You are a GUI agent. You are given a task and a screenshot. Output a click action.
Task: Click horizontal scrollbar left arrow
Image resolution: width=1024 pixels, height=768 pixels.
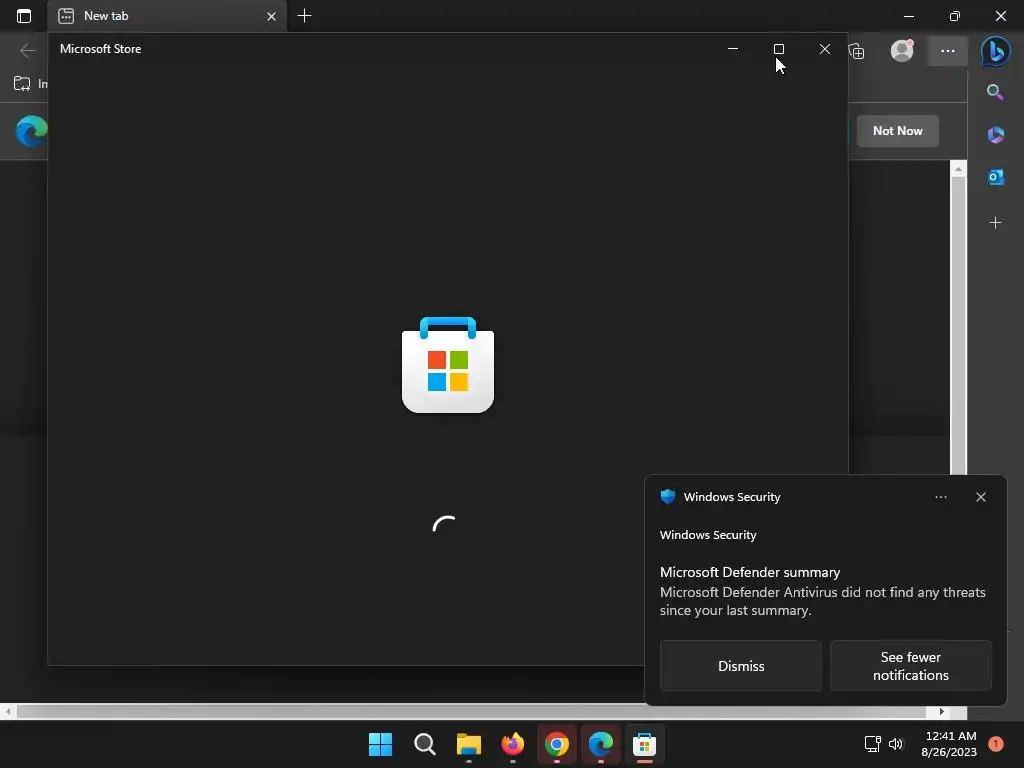pos(8,711)
